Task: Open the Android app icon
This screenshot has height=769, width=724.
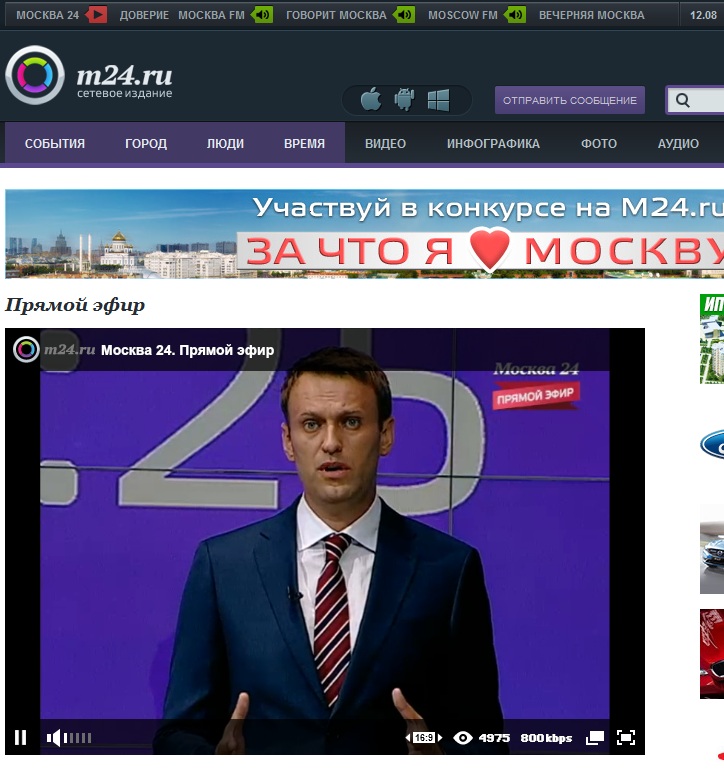Action: coord(404,100)
